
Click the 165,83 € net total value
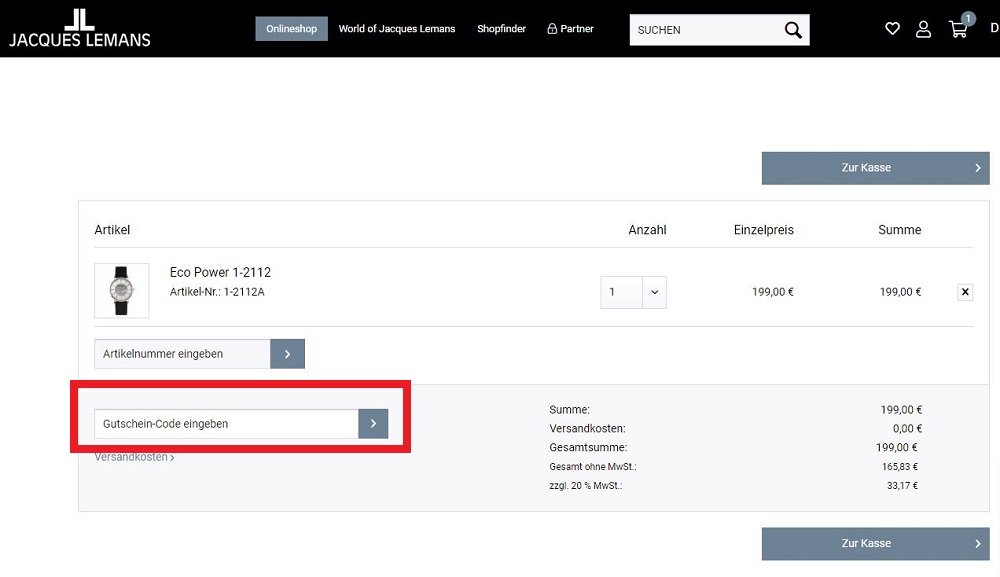coord(900,467)
